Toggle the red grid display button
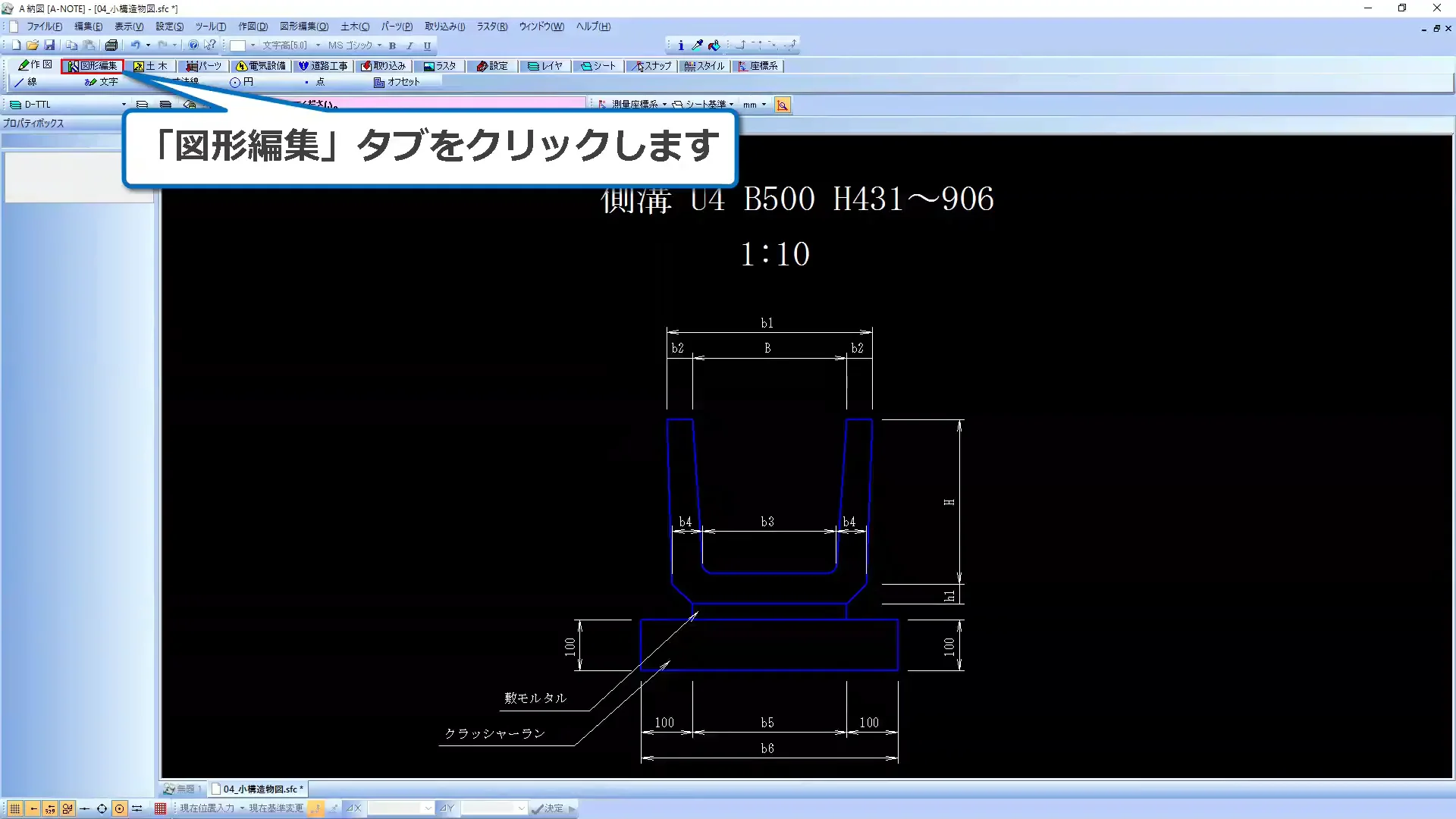 (x=160, y=809)
